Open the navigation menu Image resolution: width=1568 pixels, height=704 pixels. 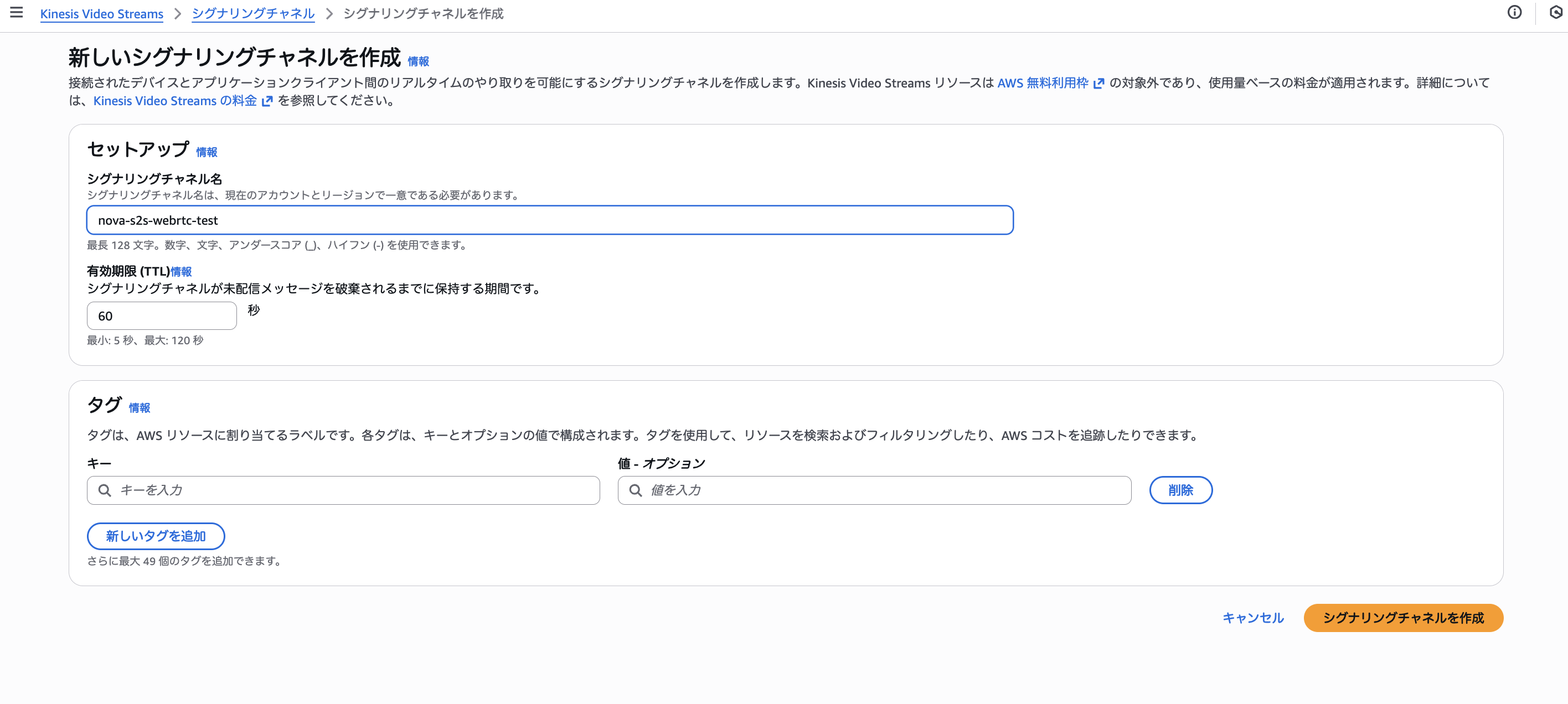click(x=17, y=13)
